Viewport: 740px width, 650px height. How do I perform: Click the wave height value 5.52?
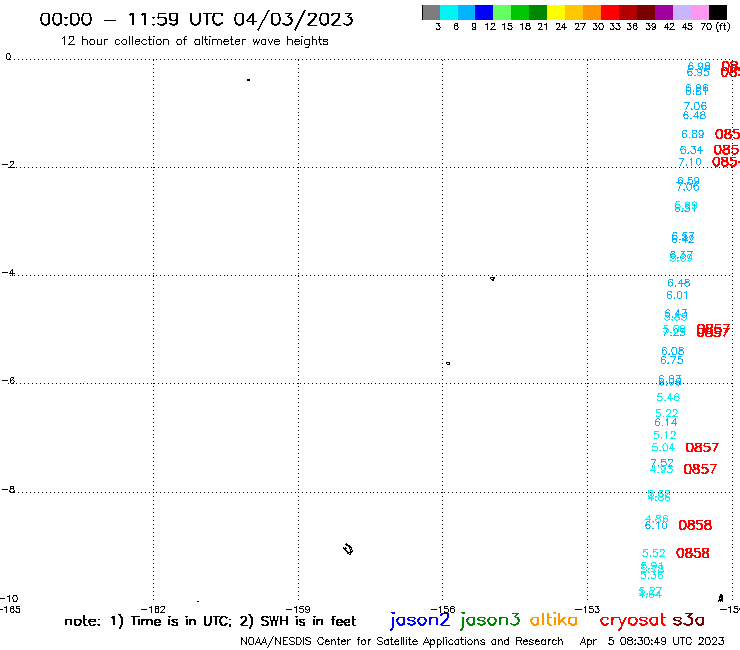(654, 553)
